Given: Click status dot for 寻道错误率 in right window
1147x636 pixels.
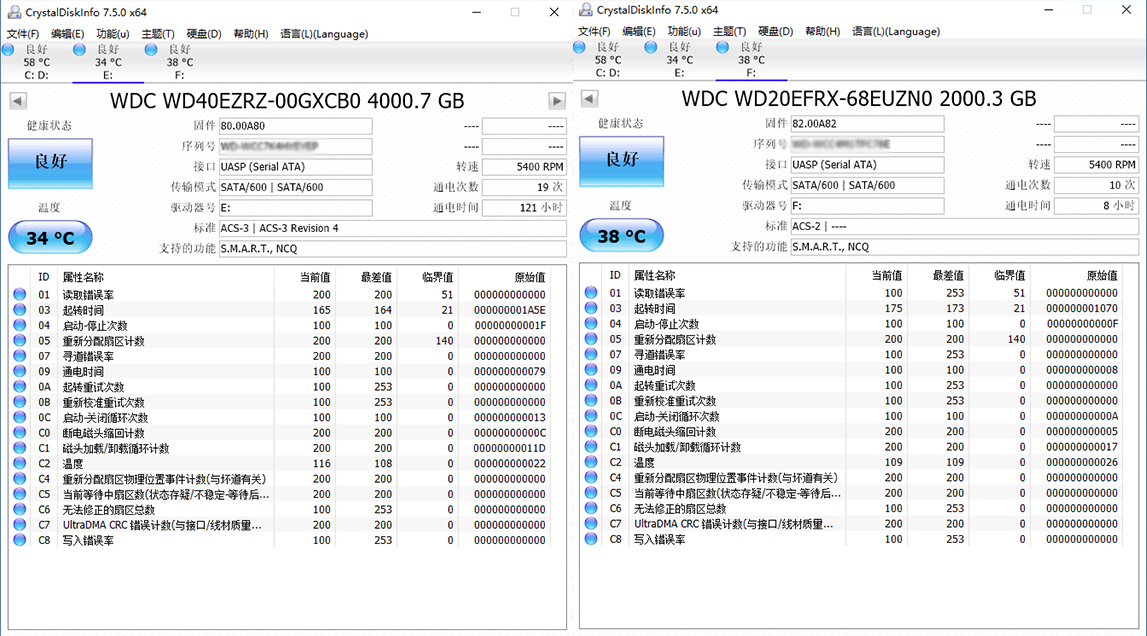Looking at the screenshot, I should coord(591,354).
